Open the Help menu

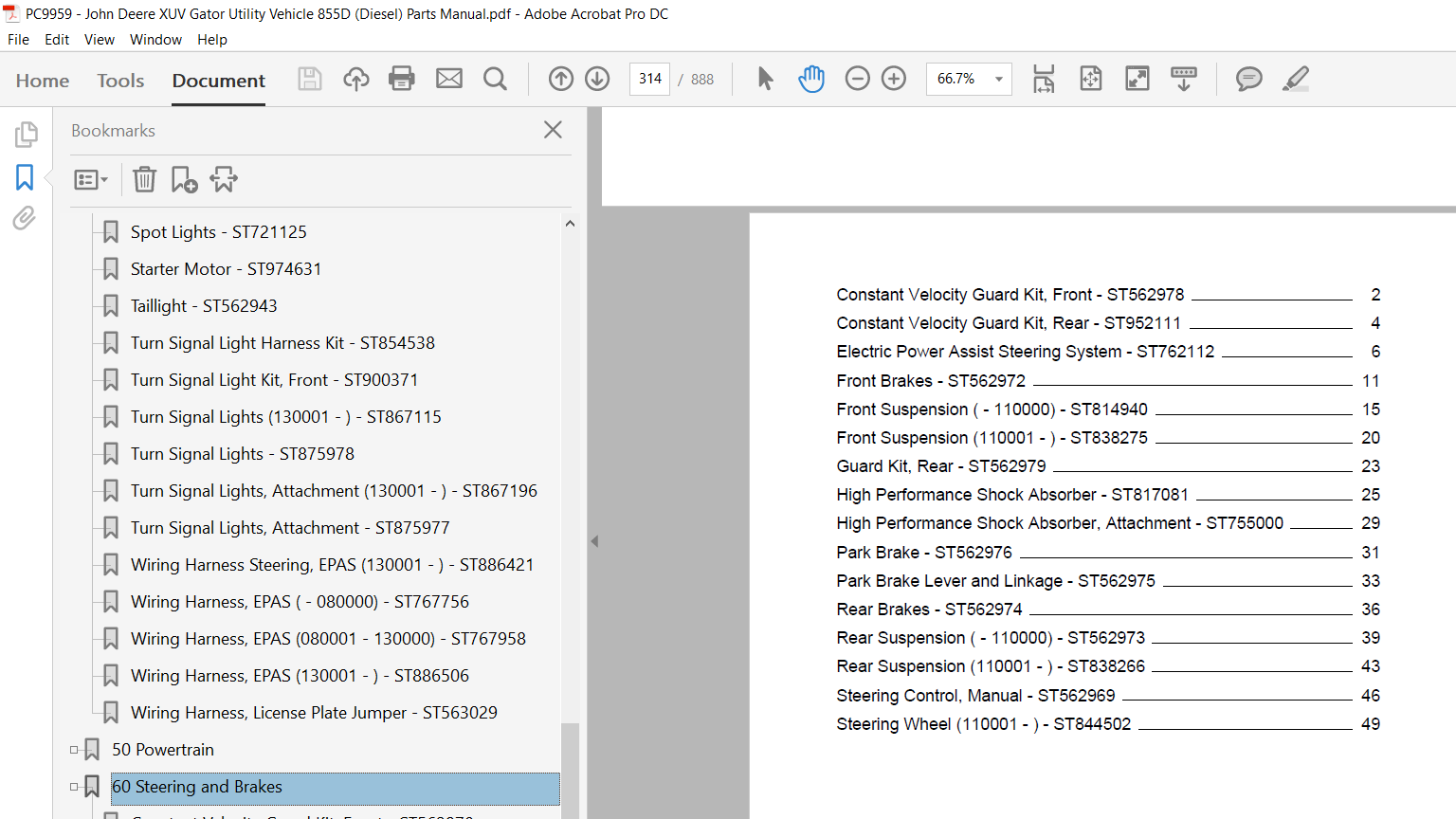(212, 40)
